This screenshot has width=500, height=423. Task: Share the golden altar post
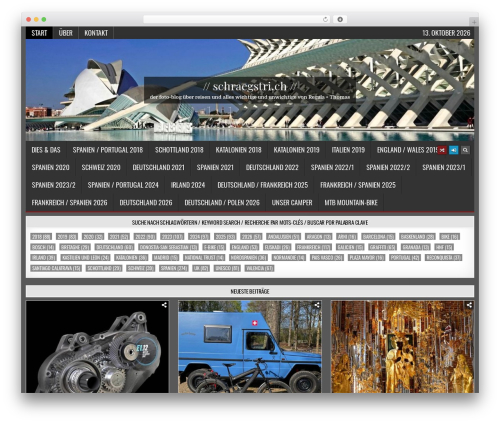[469, 305]
